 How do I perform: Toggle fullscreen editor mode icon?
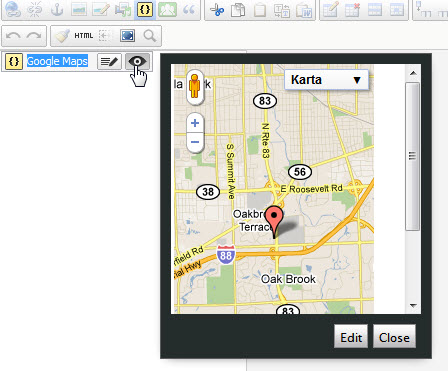point(128,36)
